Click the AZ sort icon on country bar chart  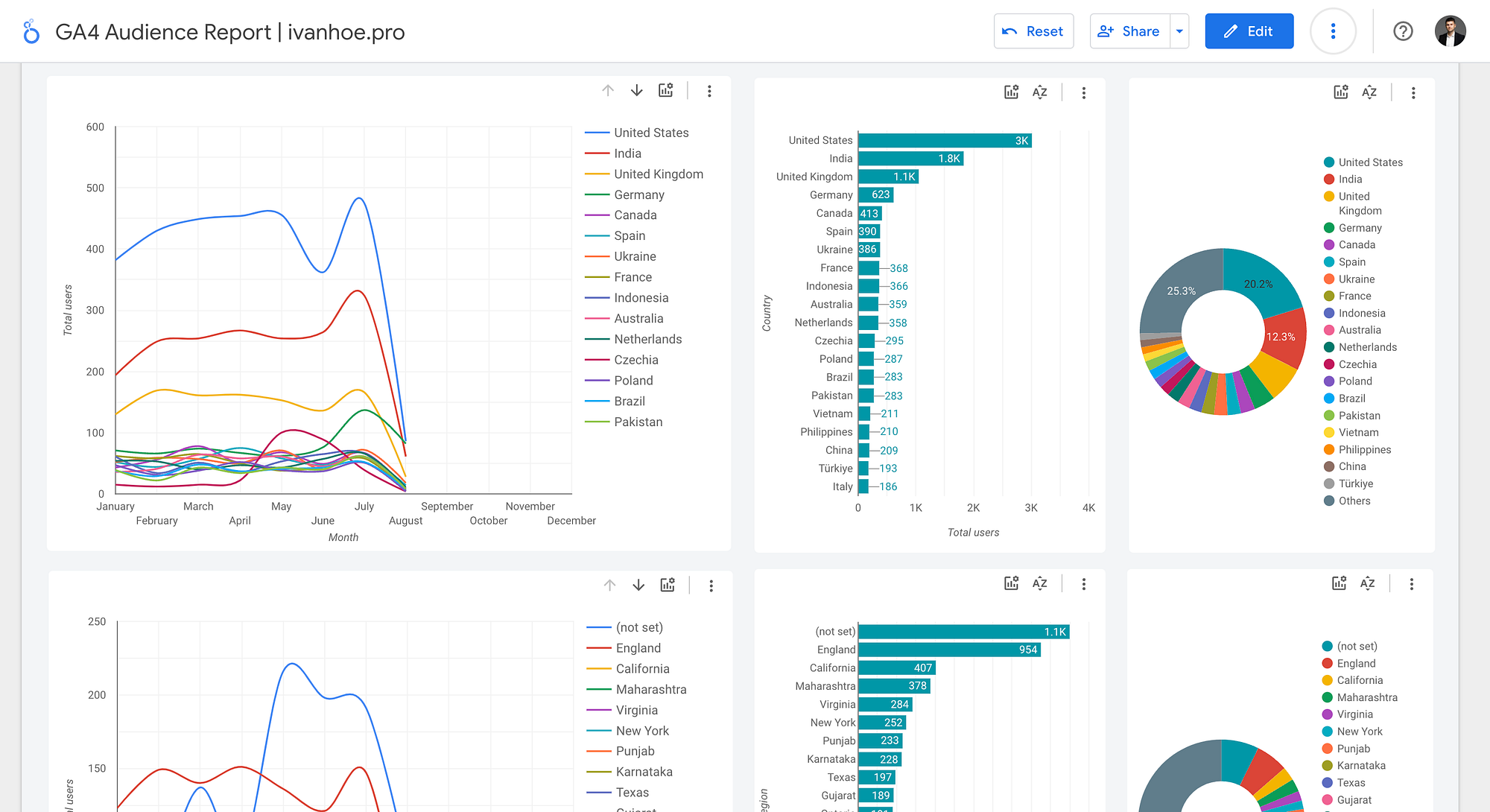1040,92
